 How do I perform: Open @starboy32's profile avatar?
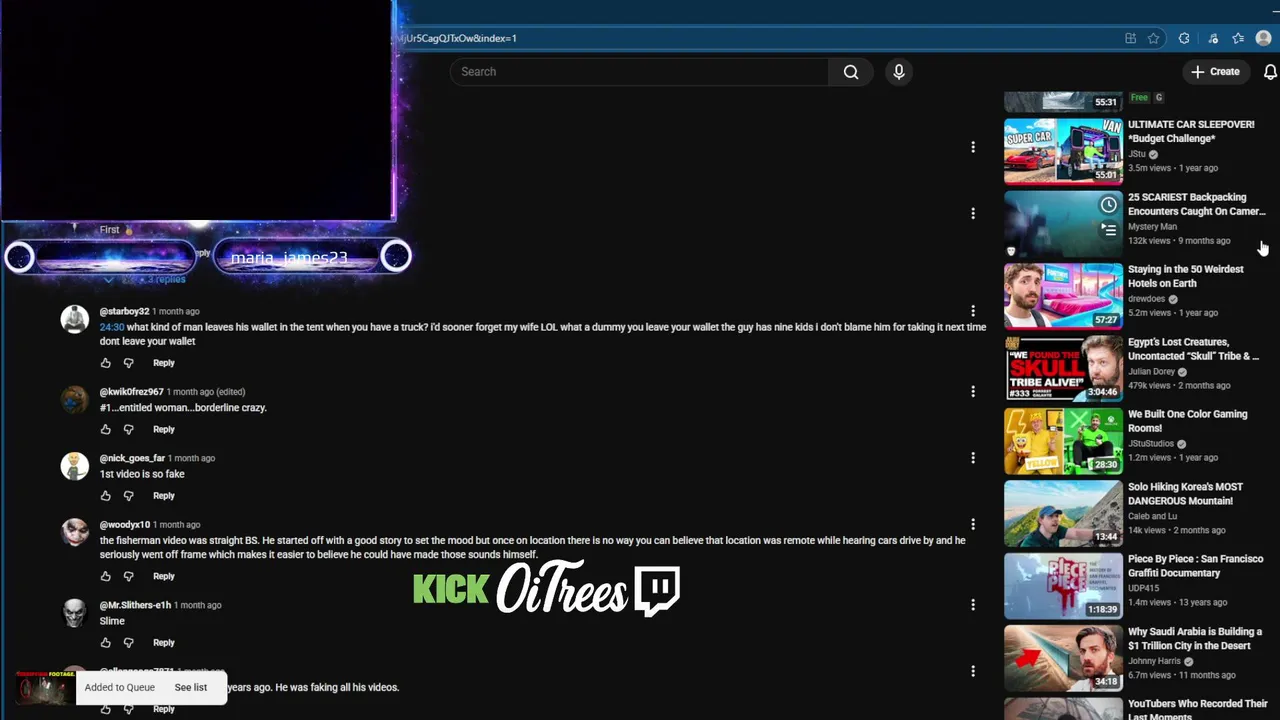pyautogui.click(x=75, y=319)
